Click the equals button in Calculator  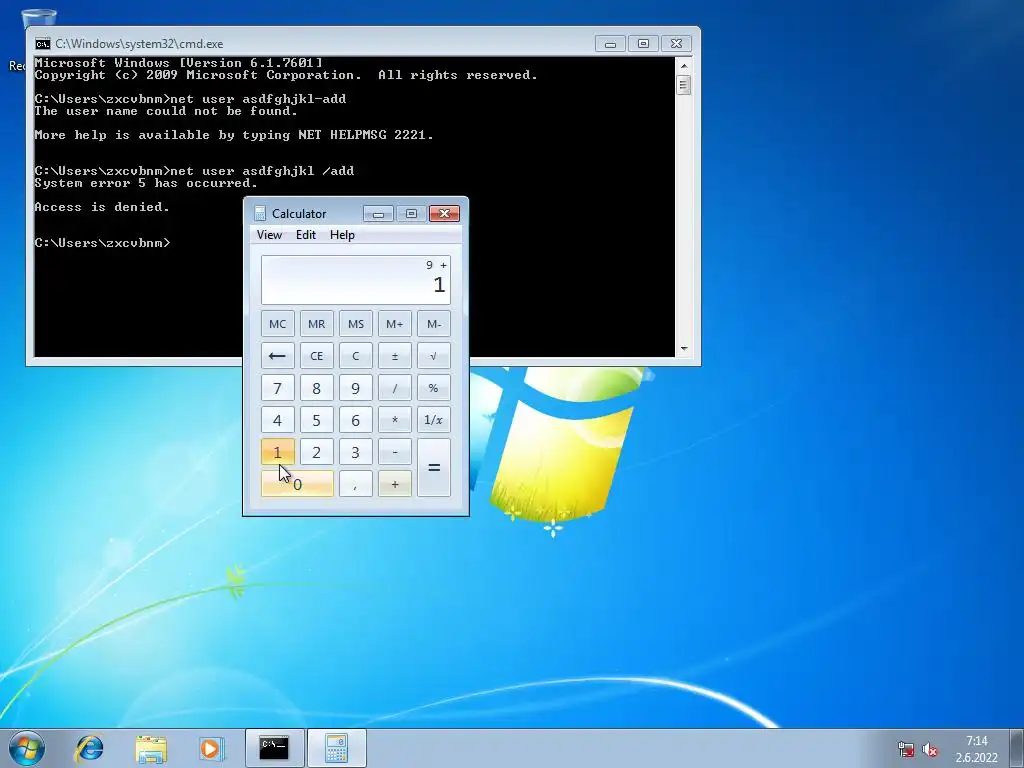(x=434, y=468)
